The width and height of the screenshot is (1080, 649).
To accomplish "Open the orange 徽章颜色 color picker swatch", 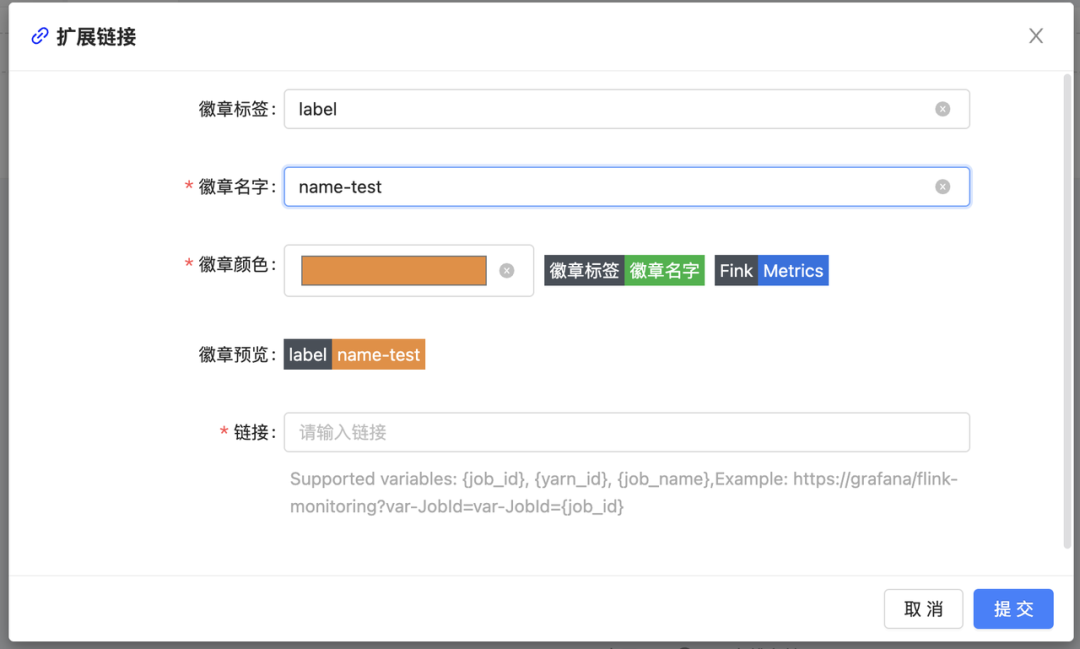I will [x=394, y=271].
